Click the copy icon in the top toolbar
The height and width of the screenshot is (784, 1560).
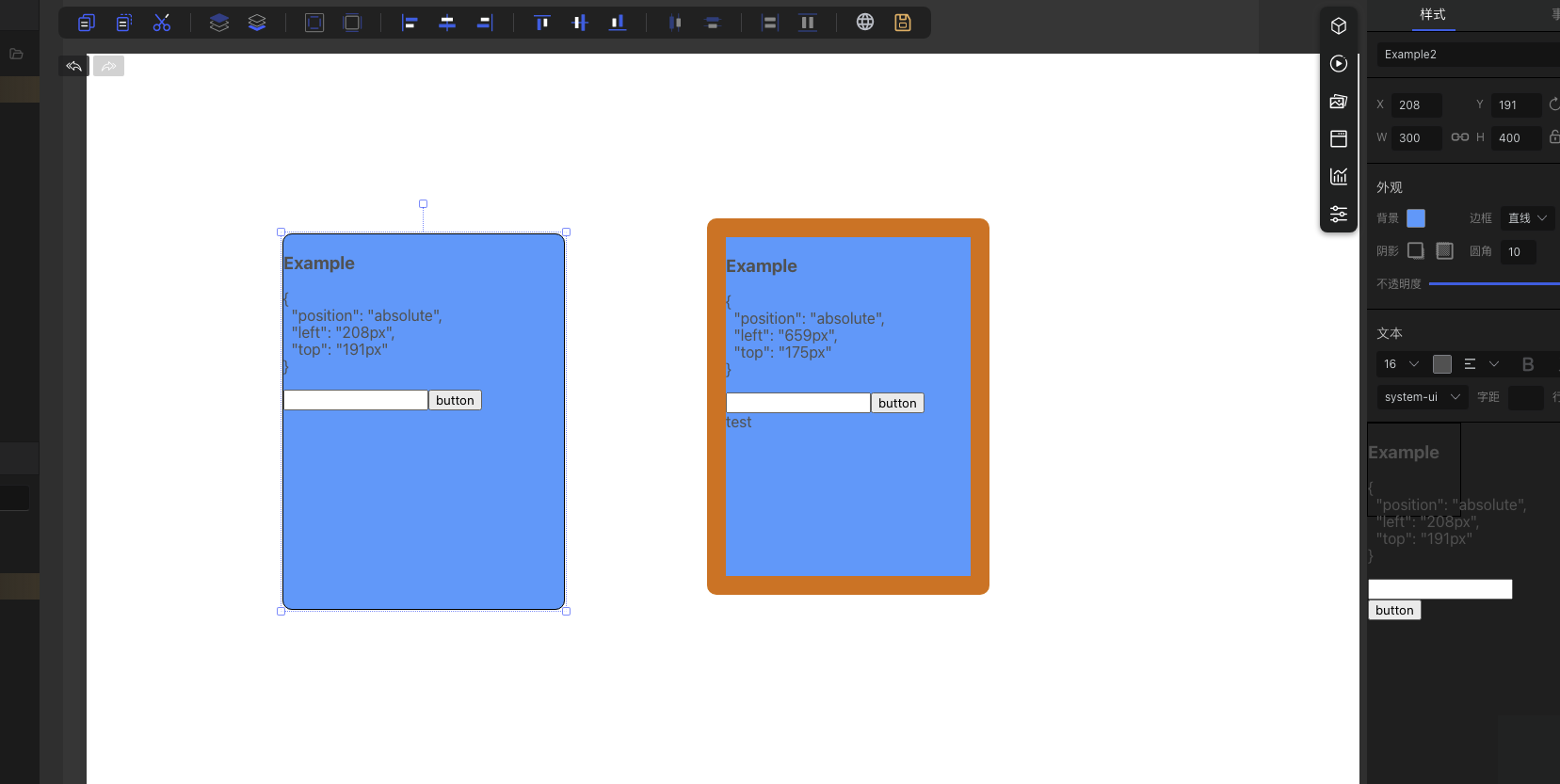coord(87,23)
